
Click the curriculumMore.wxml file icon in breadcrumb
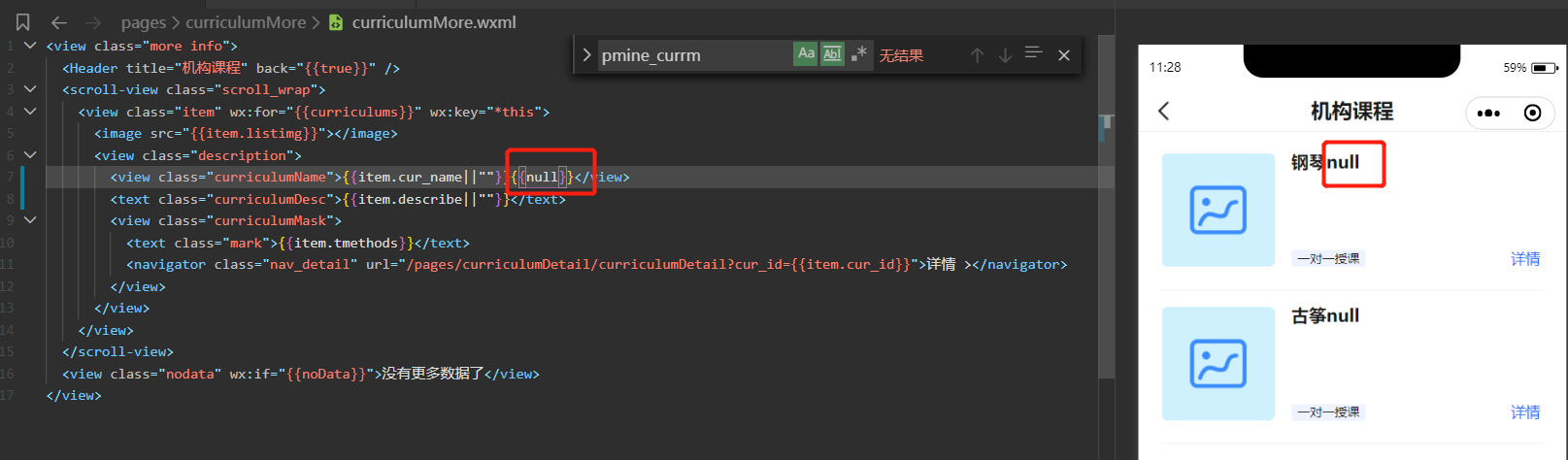click(x=336, y=22)
